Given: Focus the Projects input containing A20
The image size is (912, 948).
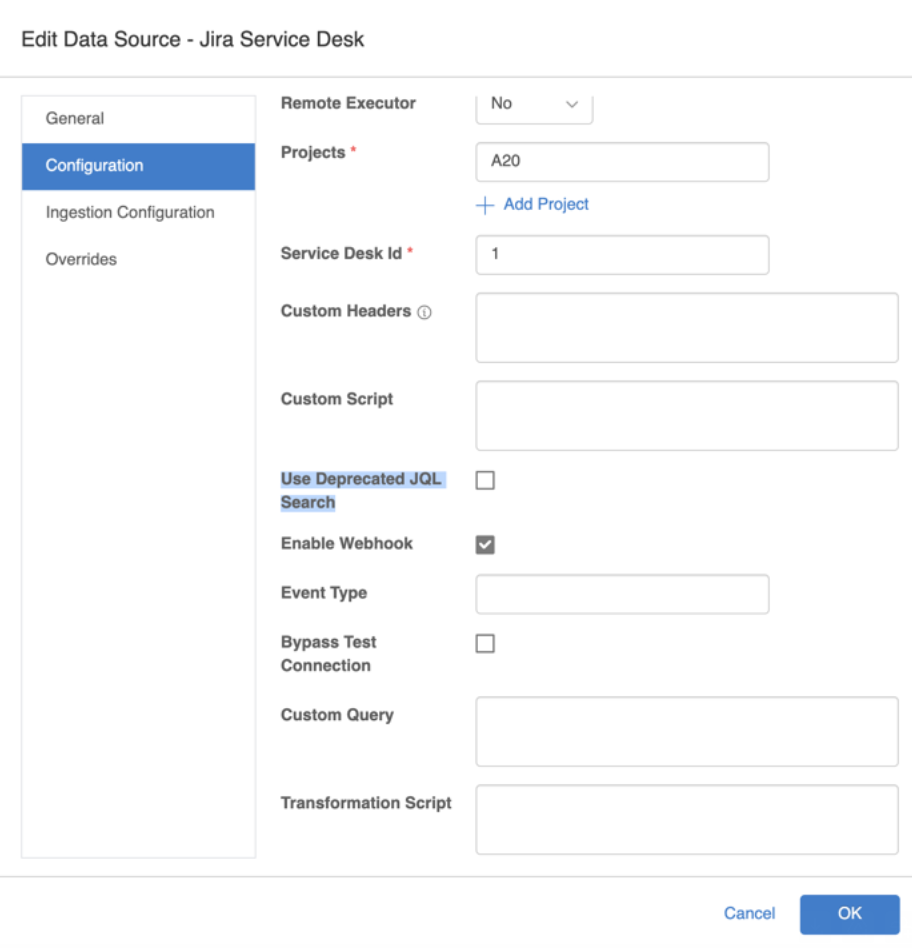Looking at the screenshot, I should click(622, 162).
